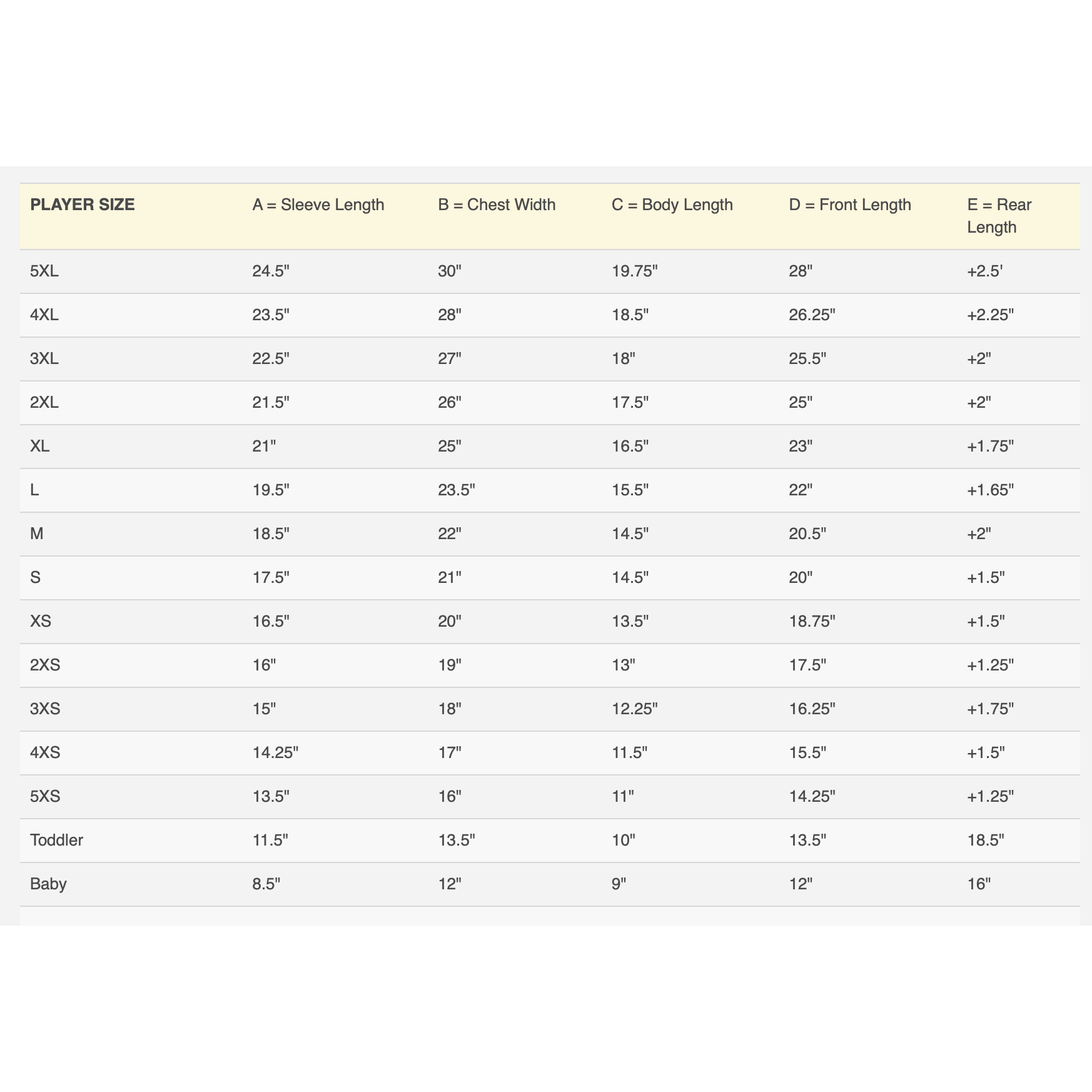
Task: Select the 26.25" front length cell
Action: (812, 315)
